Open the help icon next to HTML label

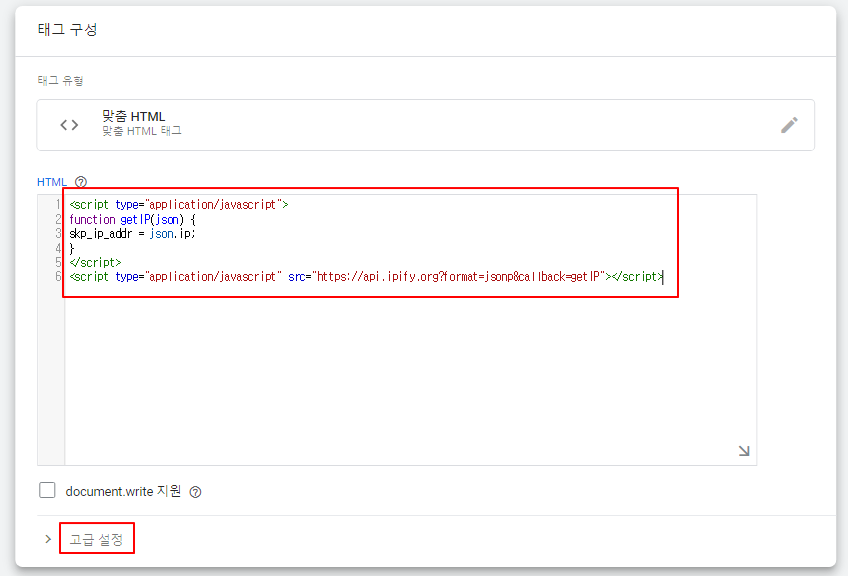point(81,182)
